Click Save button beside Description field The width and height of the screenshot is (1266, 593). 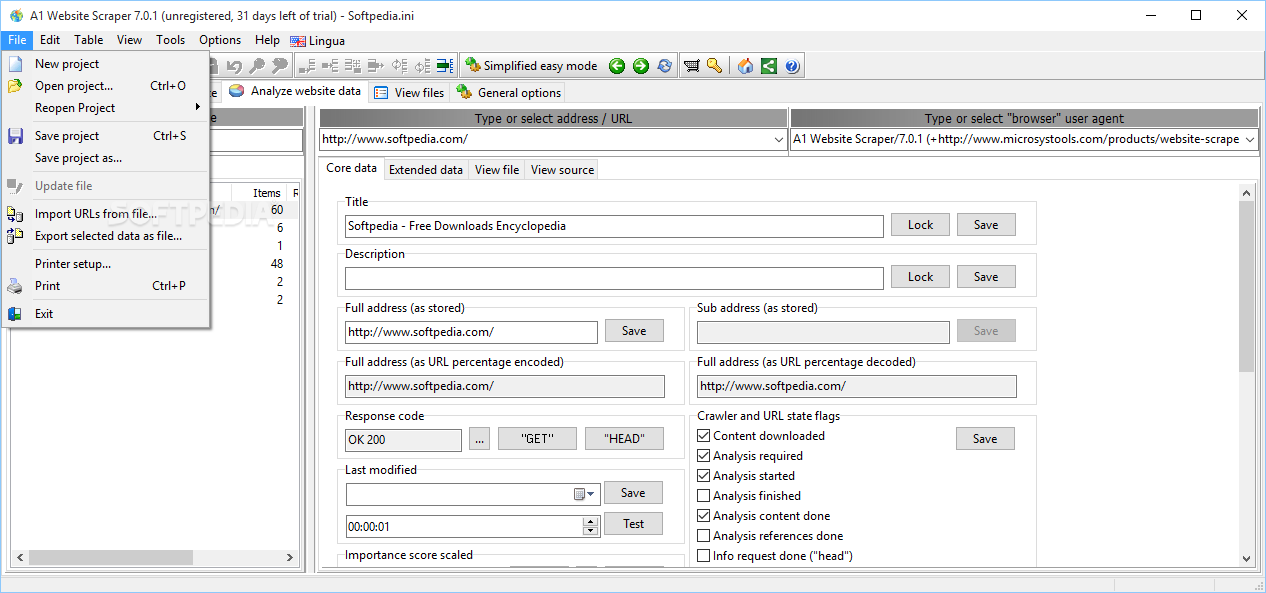986,277
